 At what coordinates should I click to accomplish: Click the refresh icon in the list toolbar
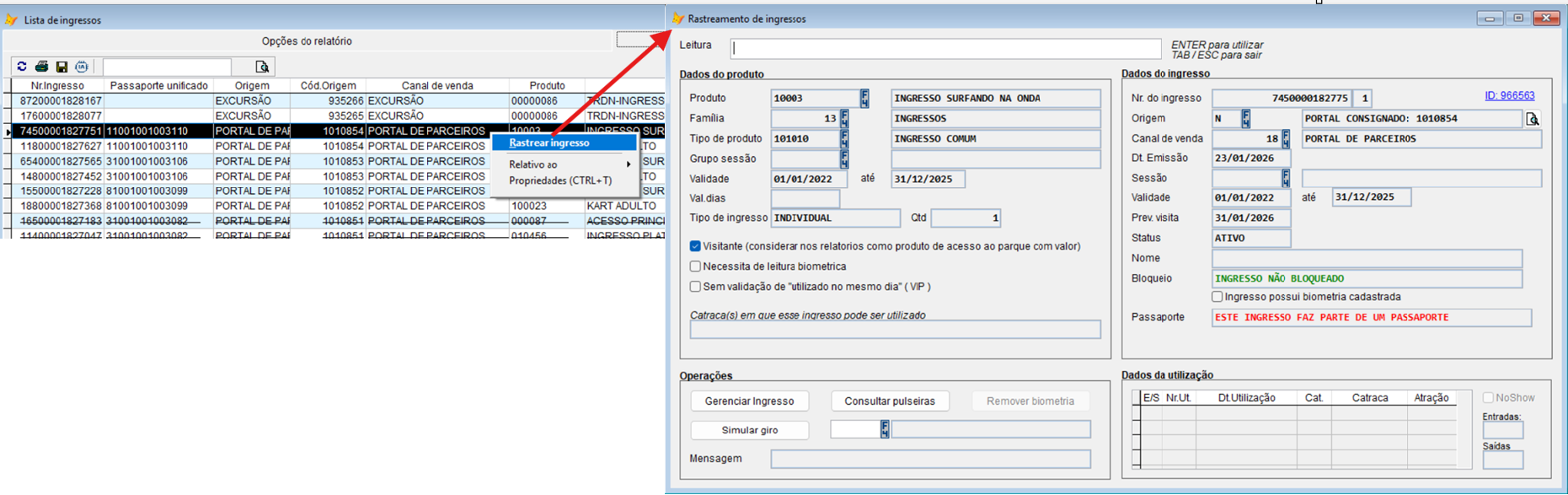22,67
